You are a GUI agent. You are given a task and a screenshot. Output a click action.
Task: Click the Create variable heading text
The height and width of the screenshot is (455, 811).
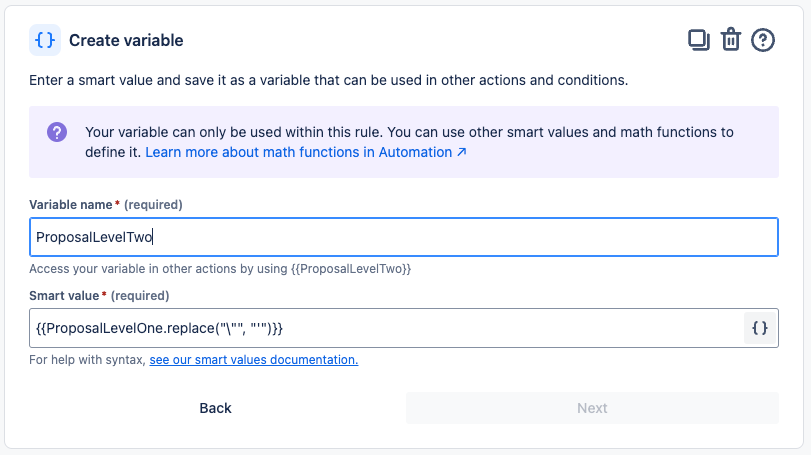126,41
